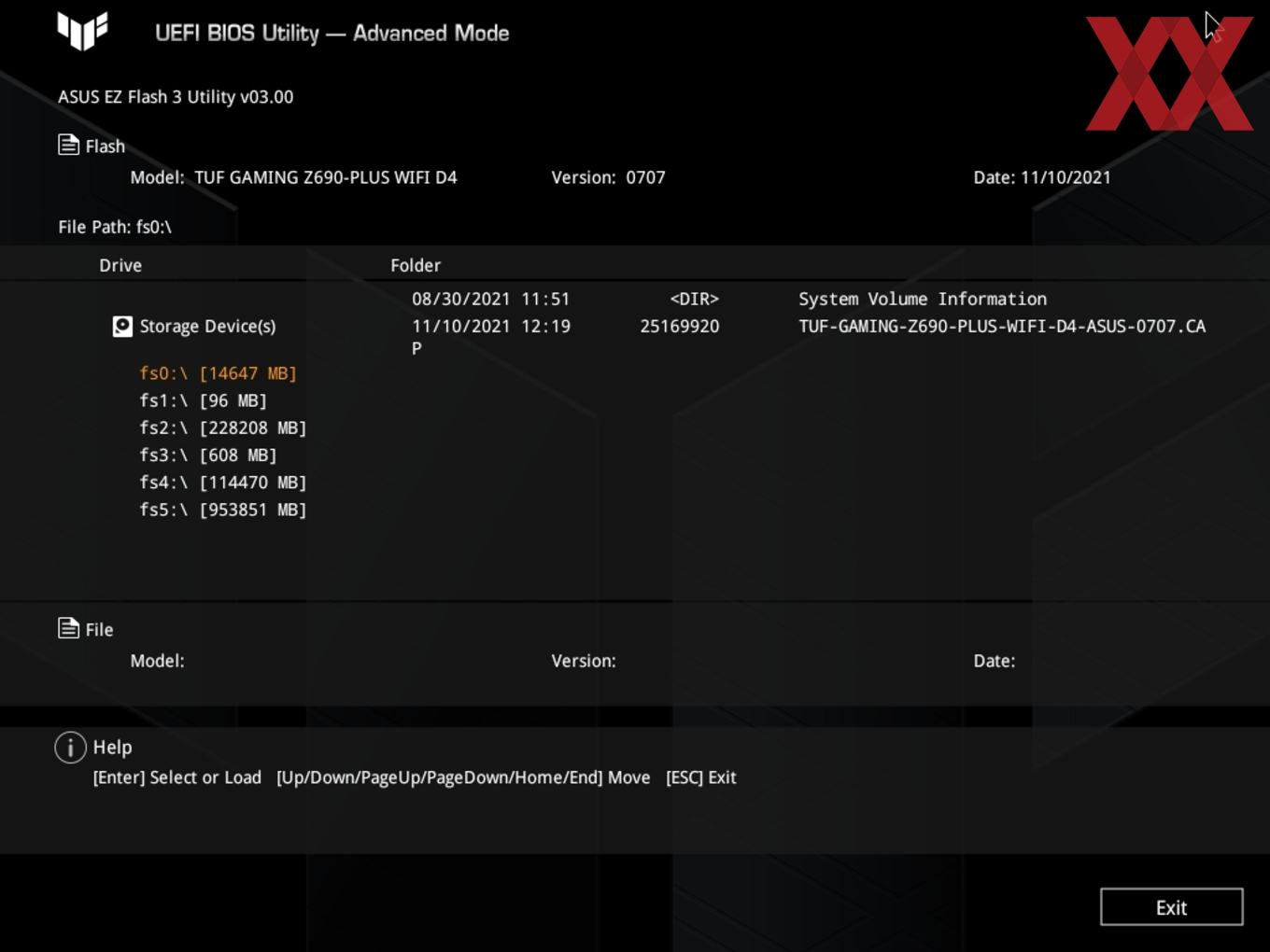Click the Exit button

(x=1171, y=907)
